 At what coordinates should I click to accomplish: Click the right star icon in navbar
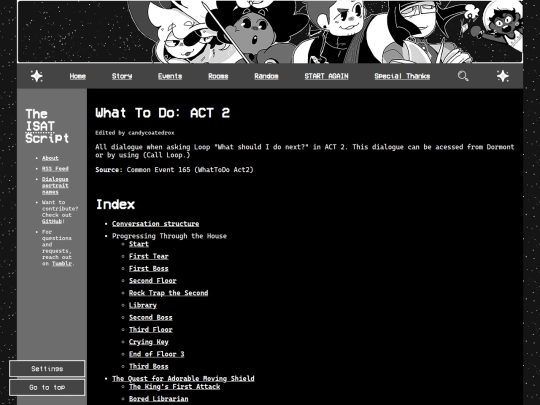click(x=503, y=76)
